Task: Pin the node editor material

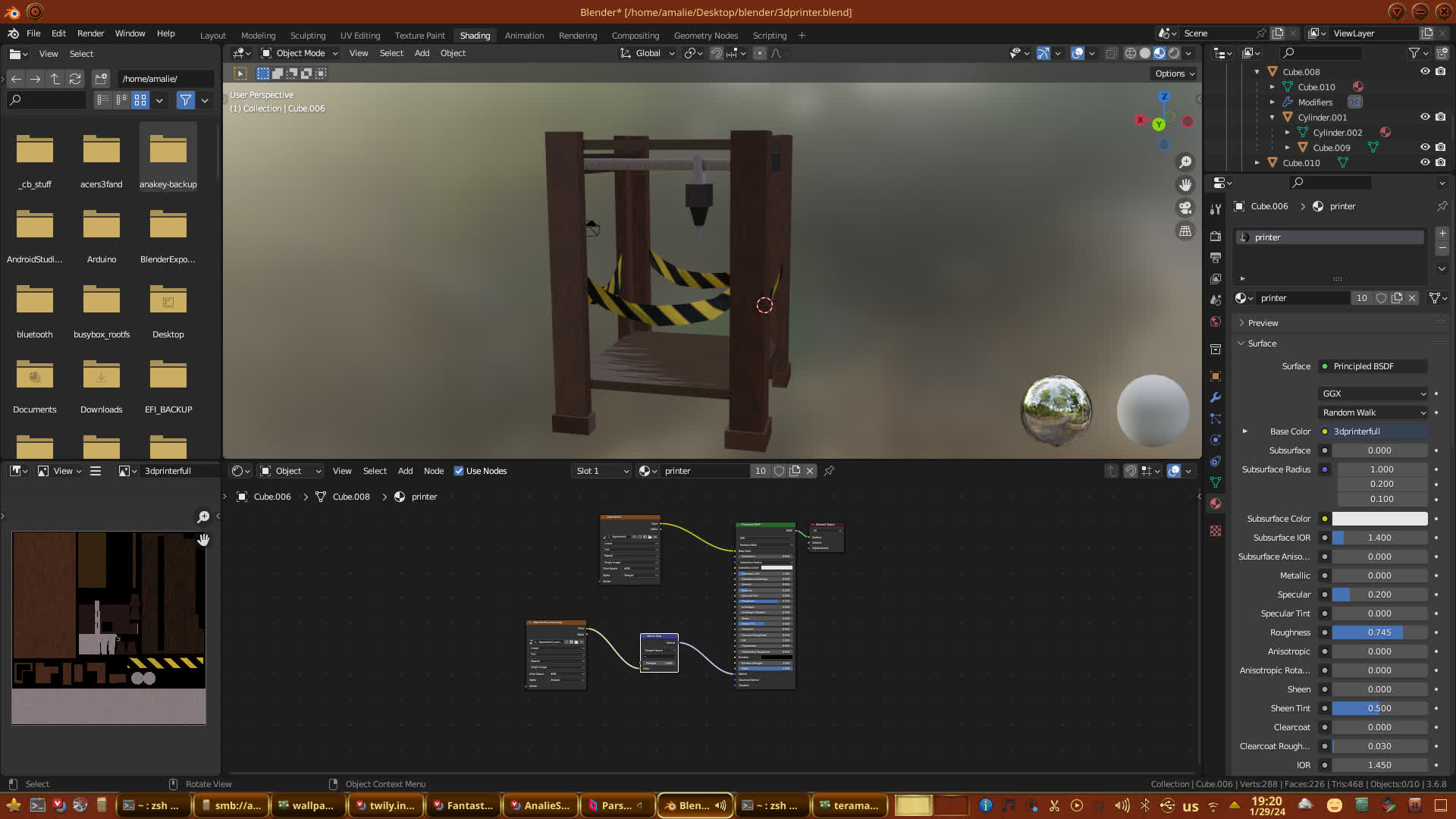Action: click(x=829, y=471)
